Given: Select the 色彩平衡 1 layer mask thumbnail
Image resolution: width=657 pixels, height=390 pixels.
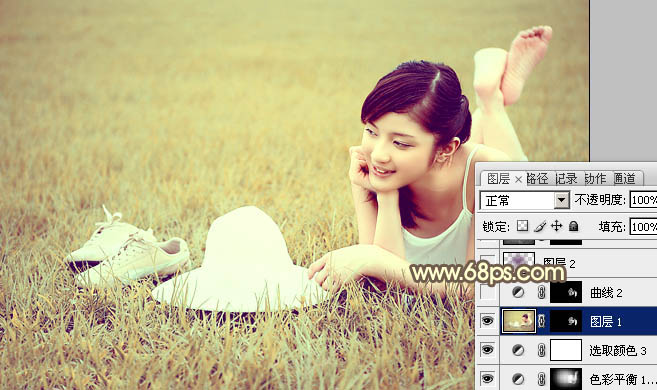Looking at the screenshot, I should click(x=566, y=379).
